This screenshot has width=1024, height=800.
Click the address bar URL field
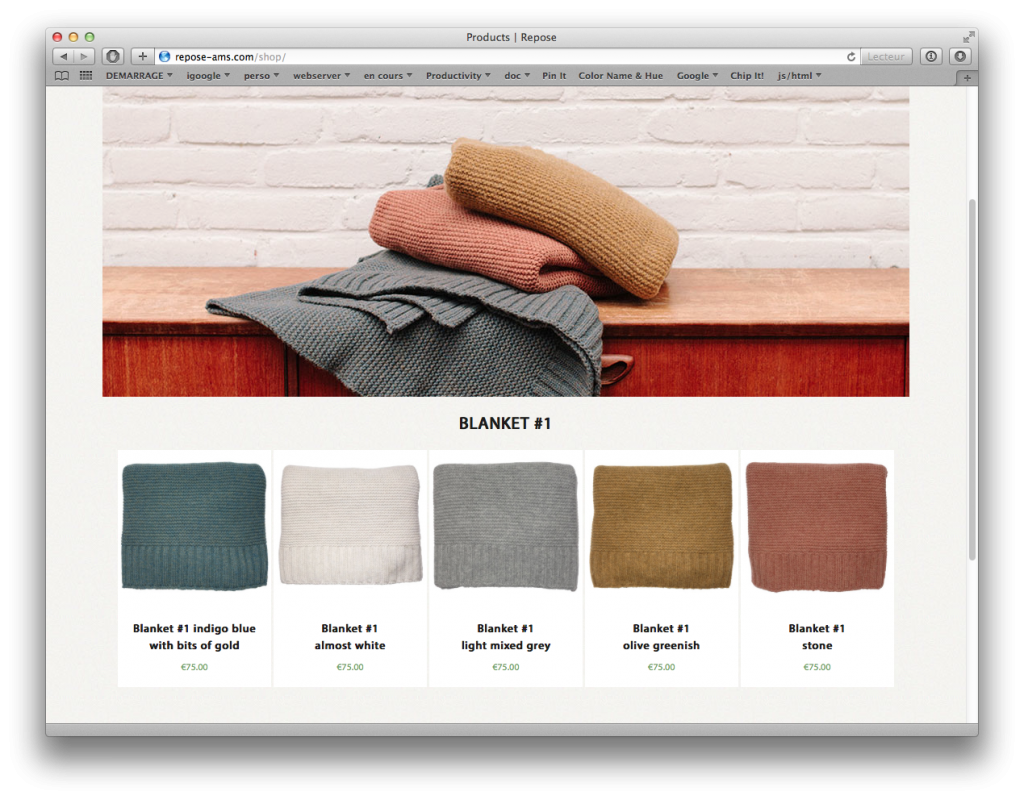tap(500, 57)
